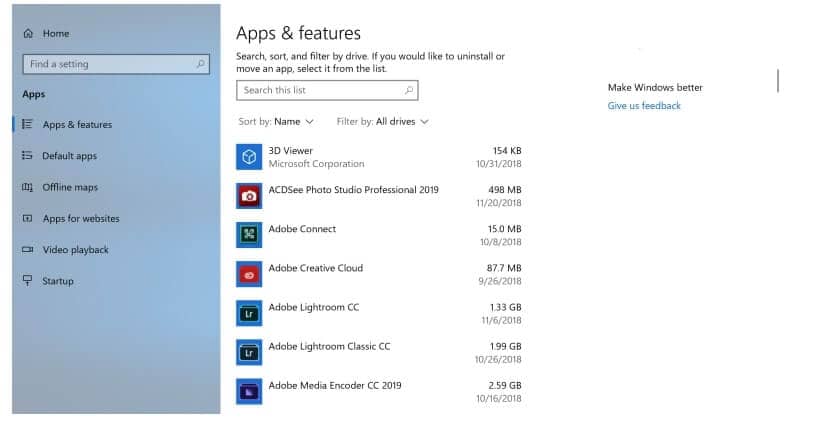The height and width of the screenshot is (433, 819).
Task: Click the Video playback icon
Action: click(27, 250)
